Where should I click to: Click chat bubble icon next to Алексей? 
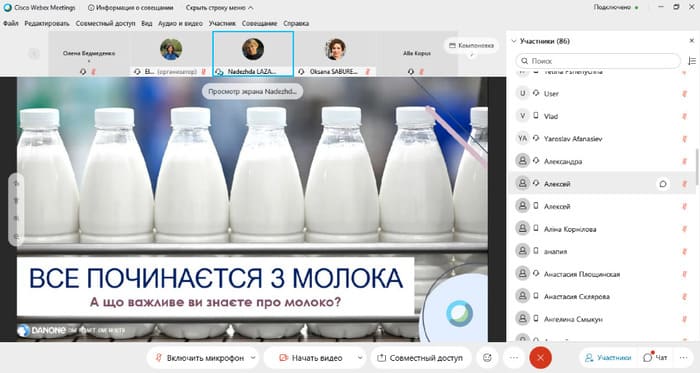click(663, 184)
